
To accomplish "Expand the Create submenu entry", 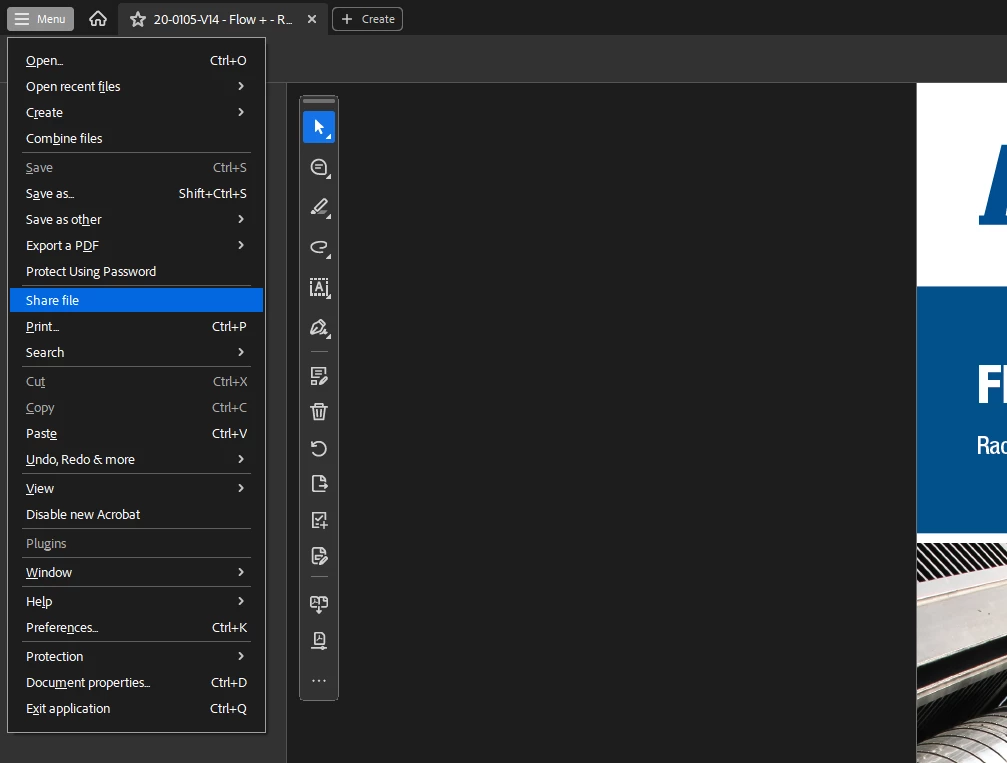I will pyautogui.click(x=136, y=112).
